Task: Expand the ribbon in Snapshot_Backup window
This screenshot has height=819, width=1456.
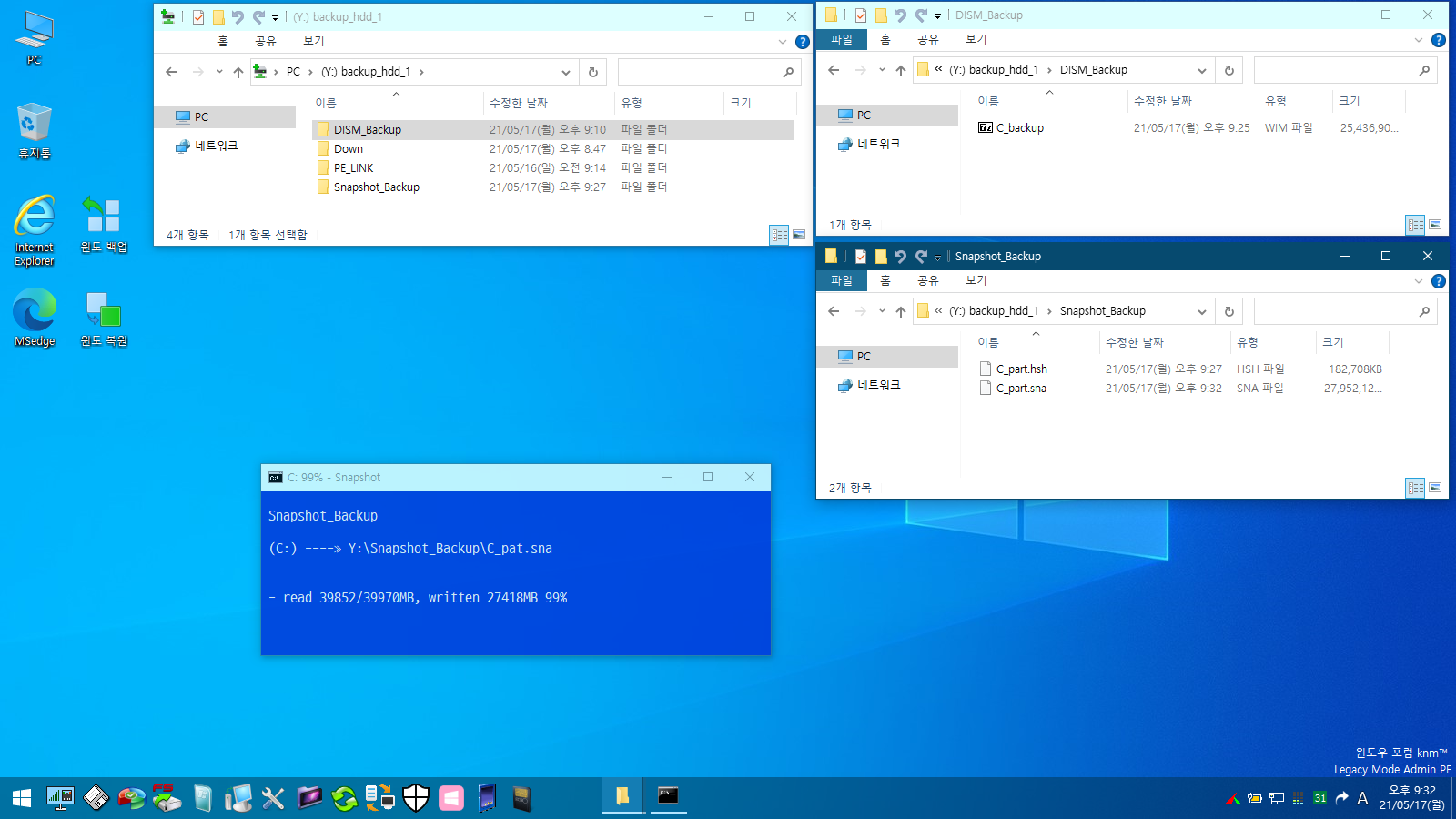Action: [1419, 281]
